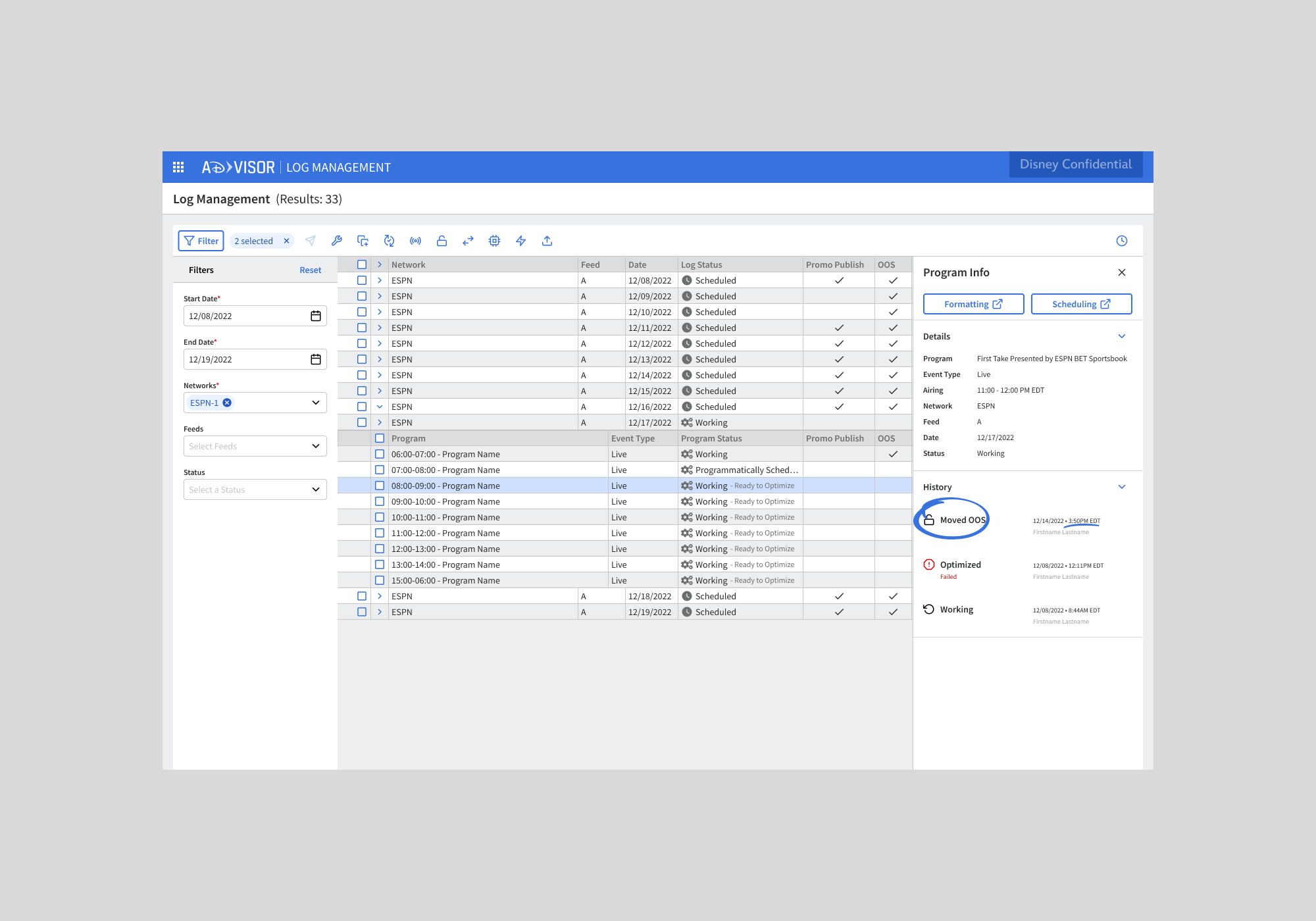Open the Scheduling link in Program Info
Image resolution: width=1316 pixels, height=921 pixels.
[1081, 303]
